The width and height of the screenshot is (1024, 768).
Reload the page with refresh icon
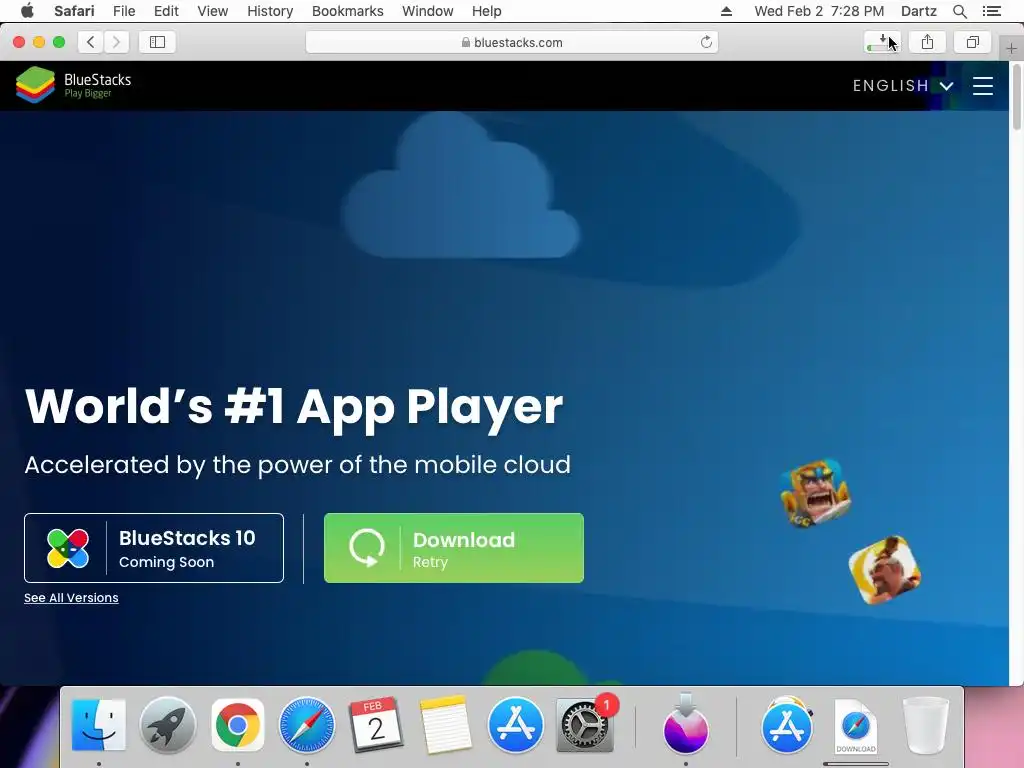(x=706, y=42)
